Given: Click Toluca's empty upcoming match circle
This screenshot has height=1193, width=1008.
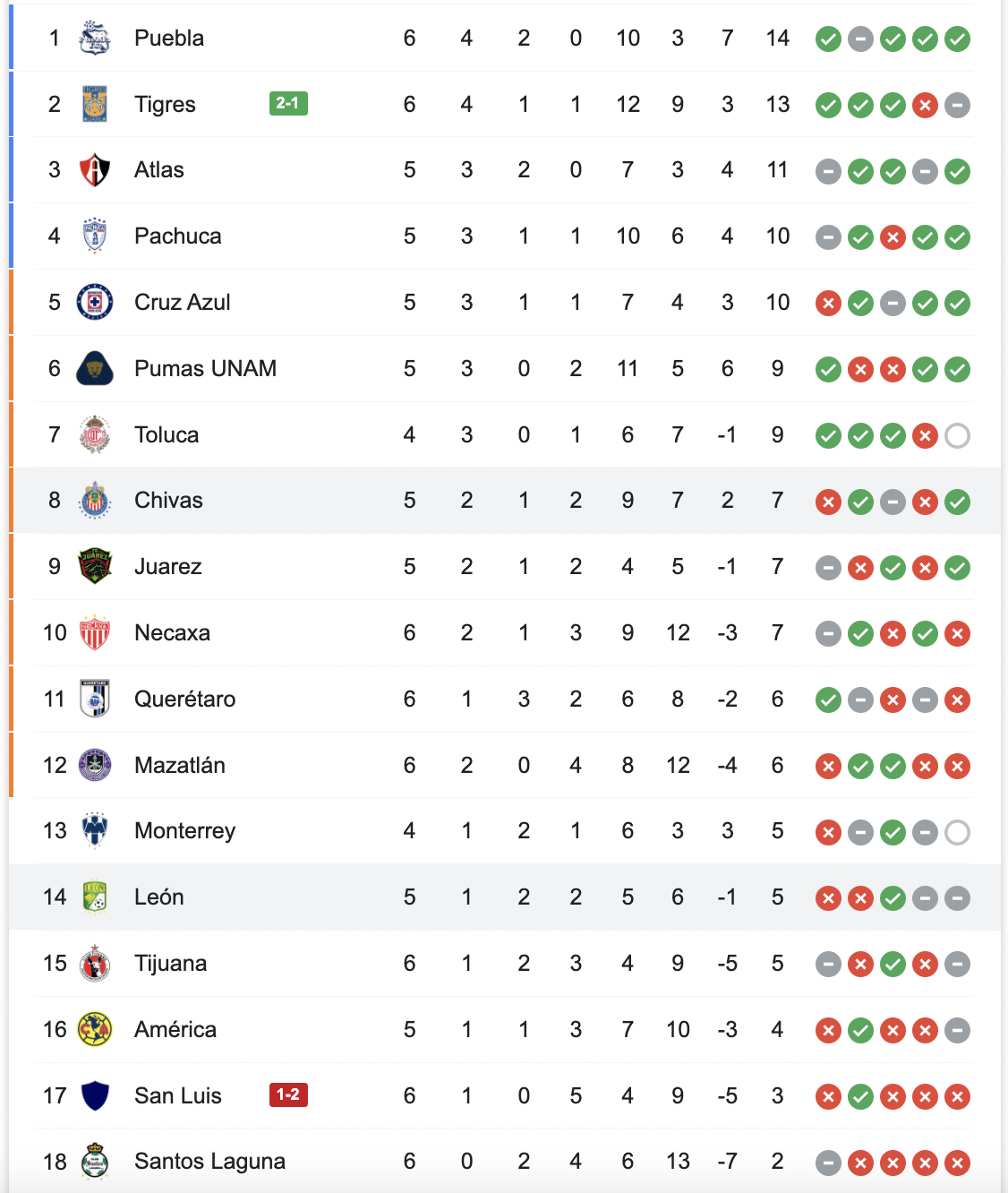Looking at the screenshot, I should coord(957,436).
